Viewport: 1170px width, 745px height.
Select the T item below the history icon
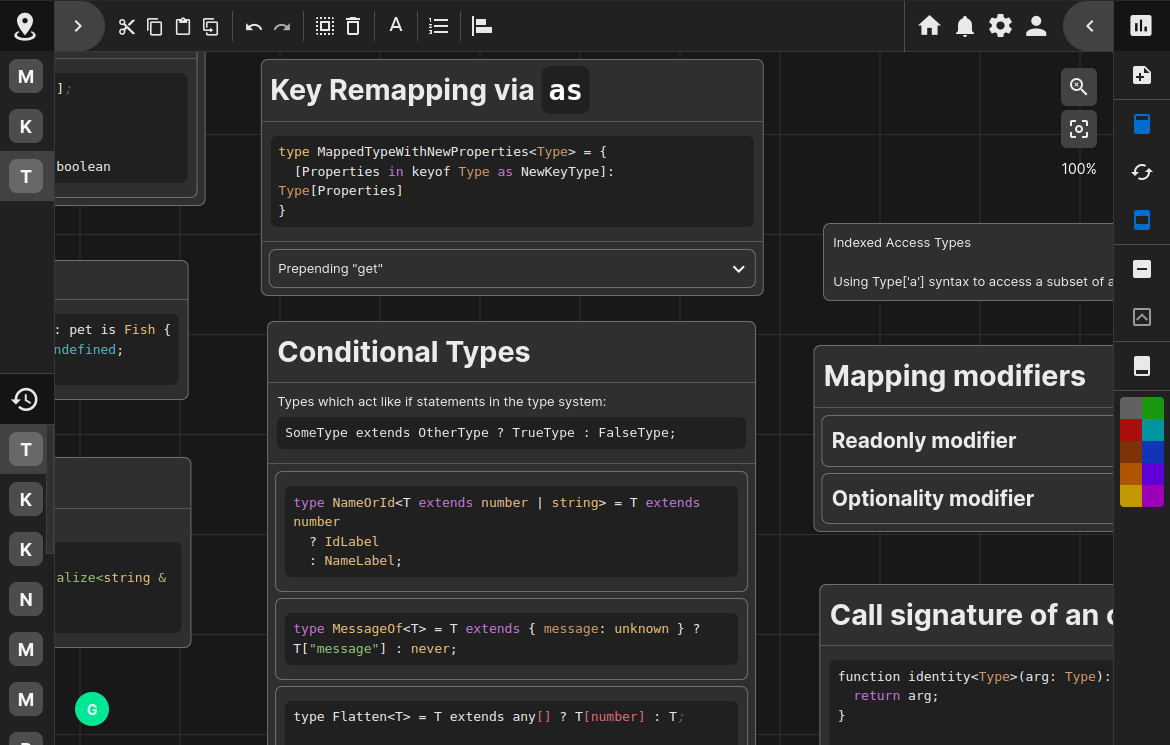pyautogui.click(x=25, y=449)
